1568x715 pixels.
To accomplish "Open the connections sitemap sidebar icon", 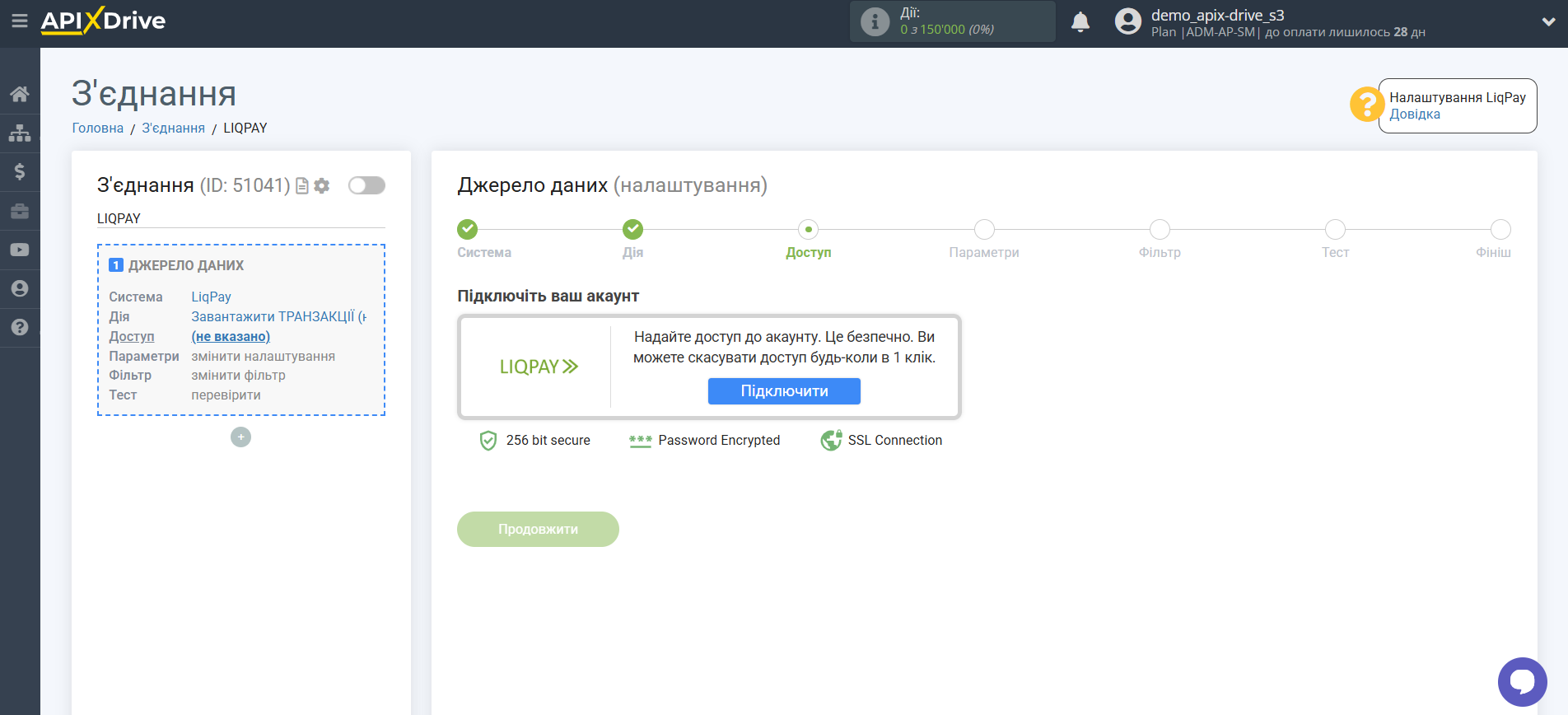I will [20, 133].
